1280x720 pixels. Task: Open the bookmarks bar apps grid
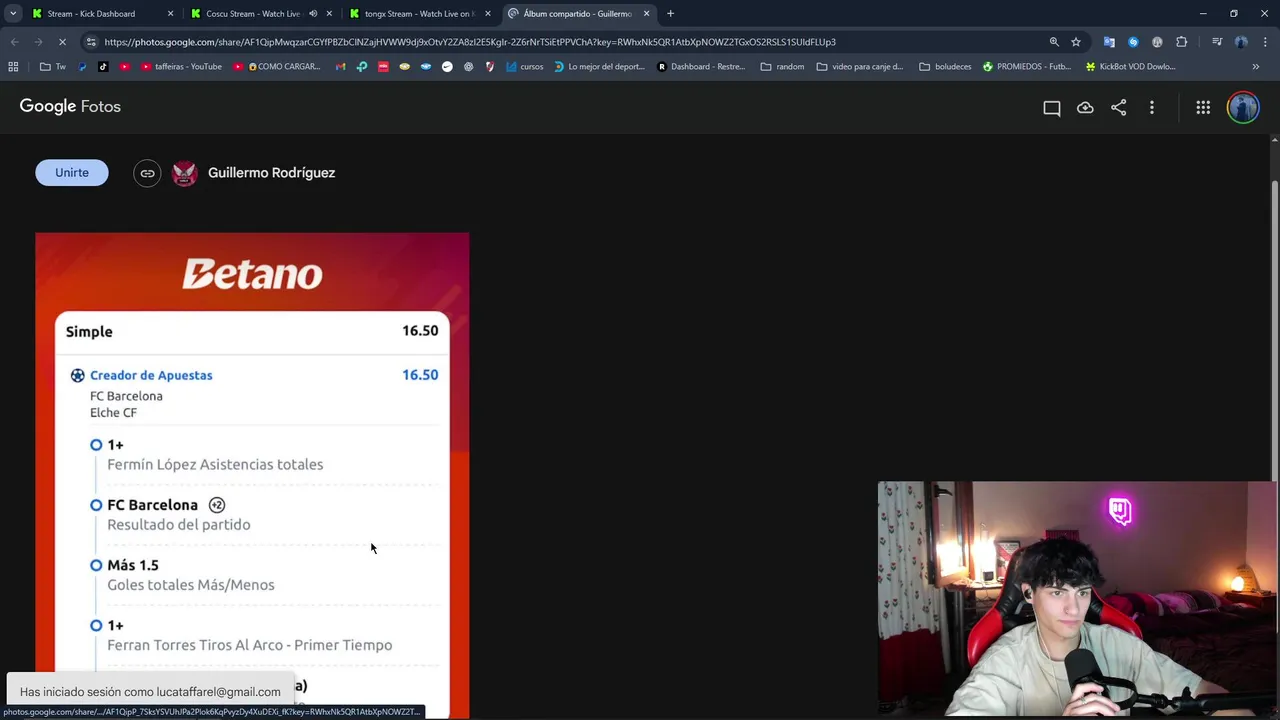click(x=13, y=67)
